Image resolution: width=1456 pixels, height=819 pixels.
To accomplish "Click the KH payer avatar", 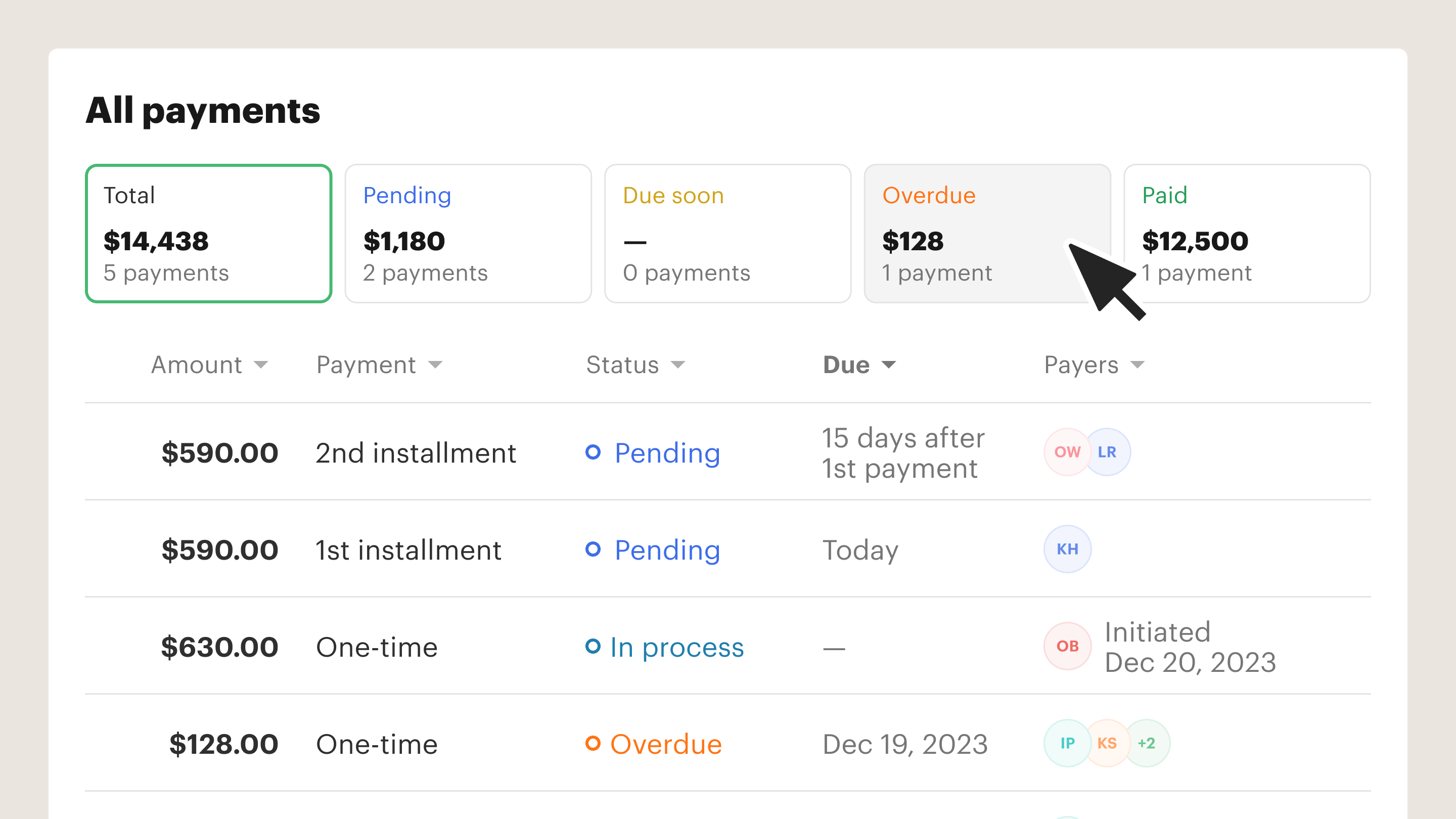I will [1067, 549].
